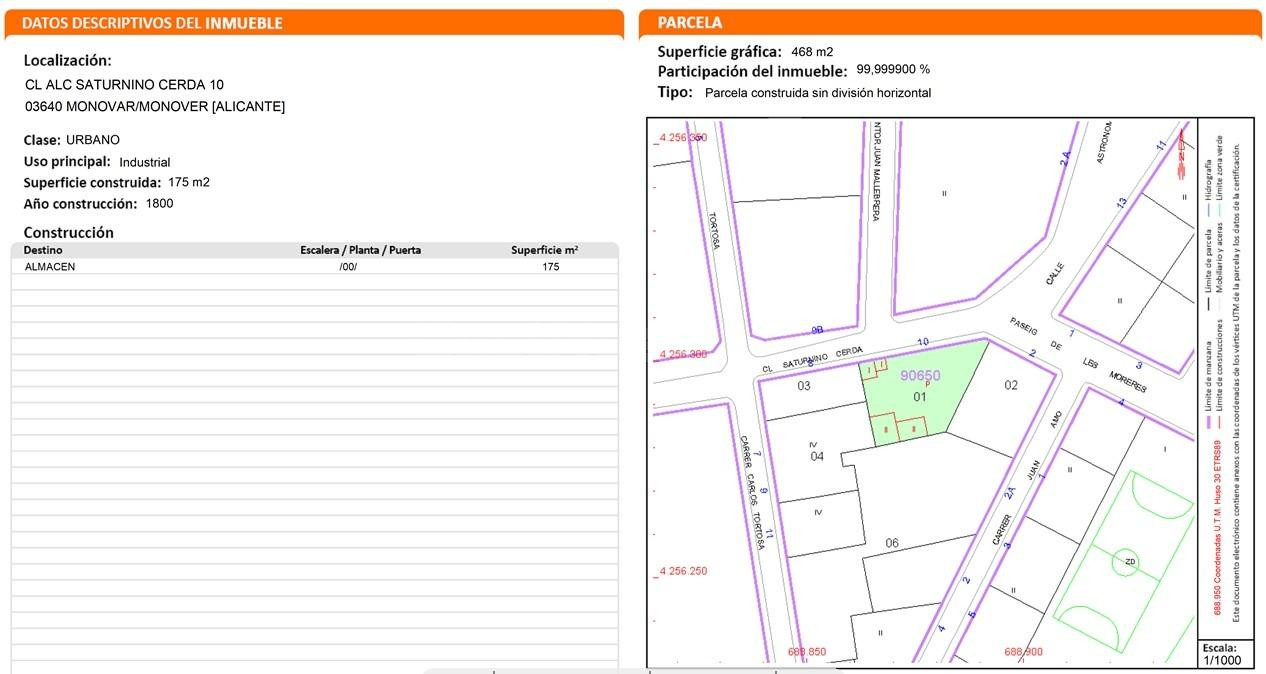
Task: Click the "Superficie m²" column header
Action: [545, 250]
